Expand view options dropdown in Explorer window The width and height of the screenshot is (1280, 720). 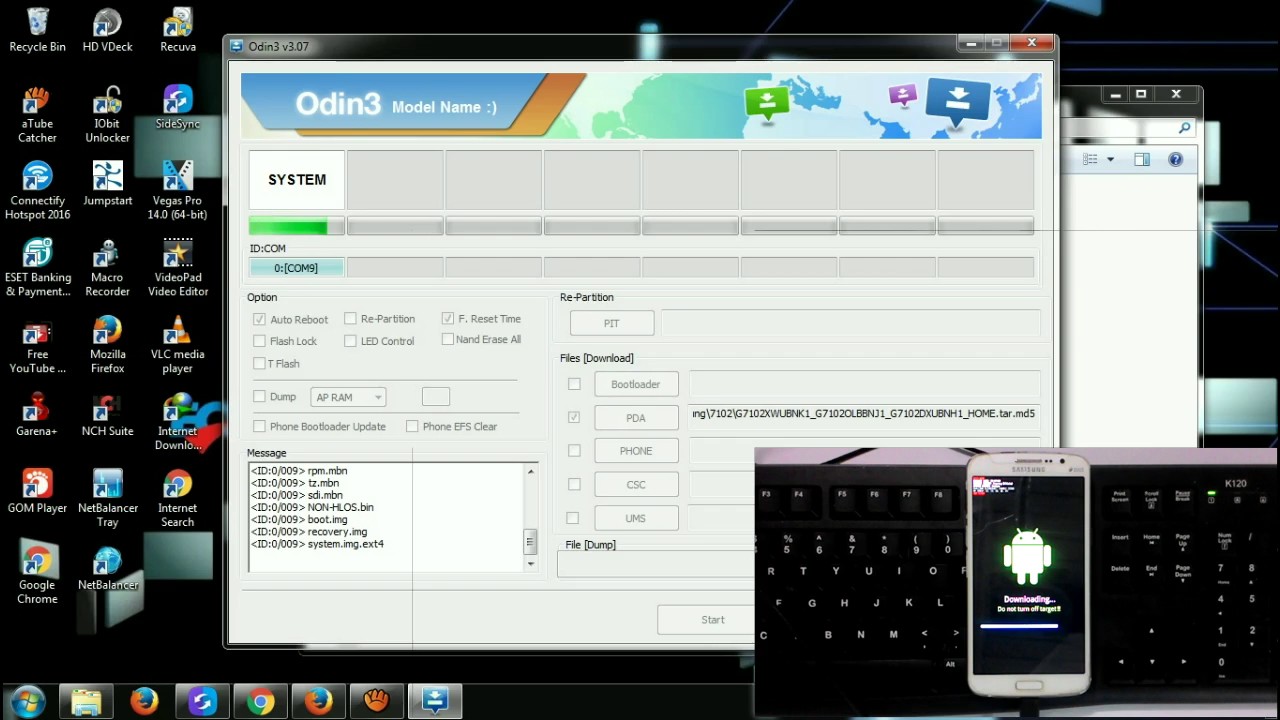1110,160
